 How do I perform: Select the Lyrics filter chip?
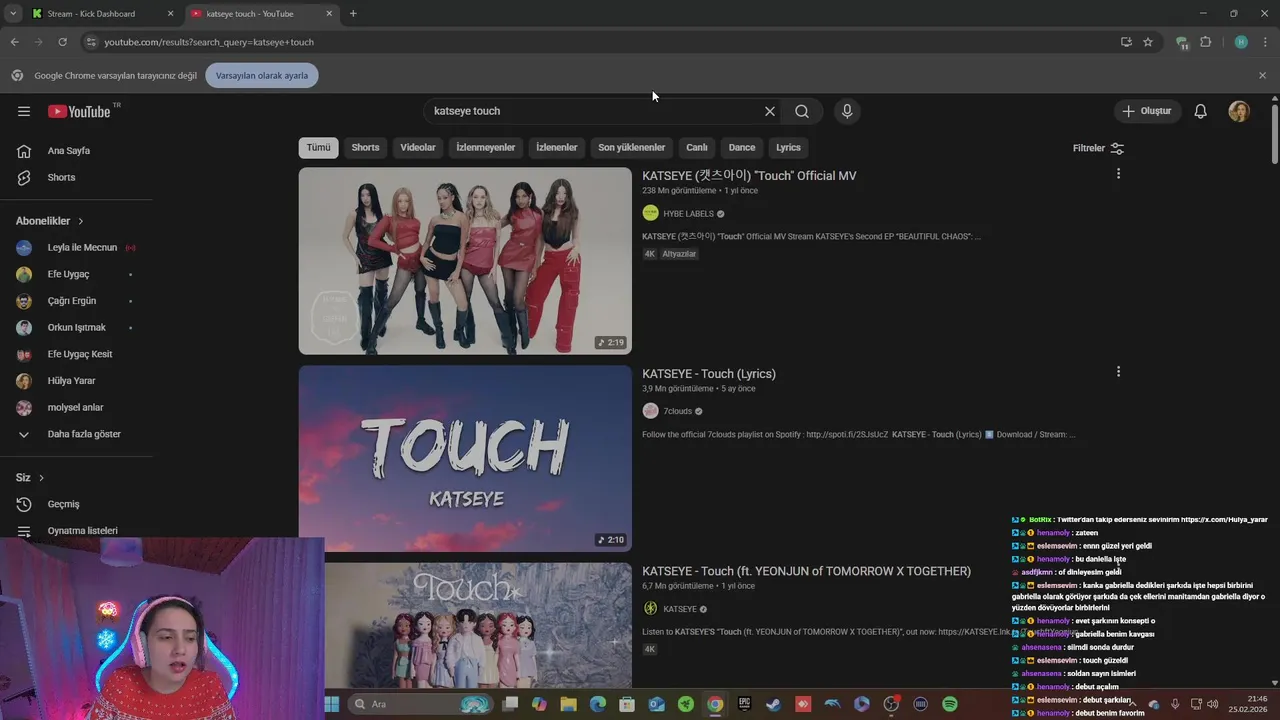click(788, 148)
